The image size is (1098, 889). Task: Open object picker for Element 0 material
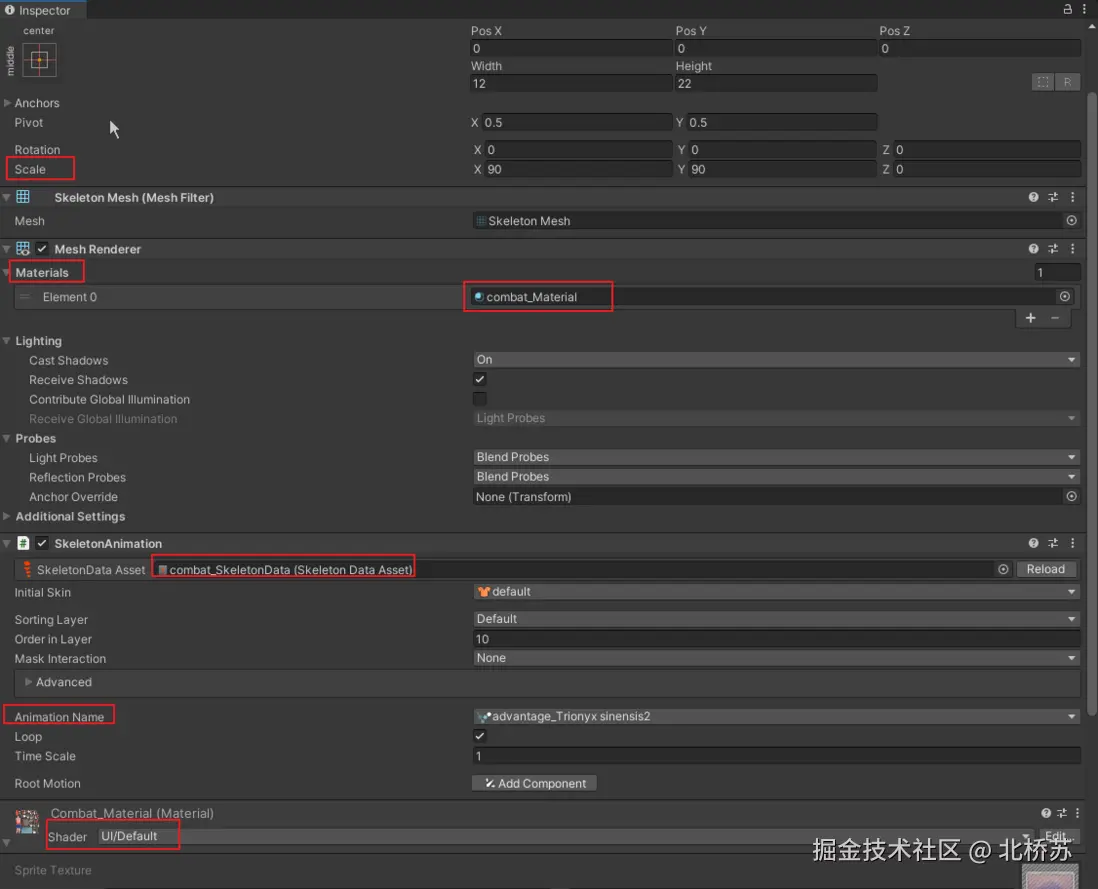click(1064, 297)
